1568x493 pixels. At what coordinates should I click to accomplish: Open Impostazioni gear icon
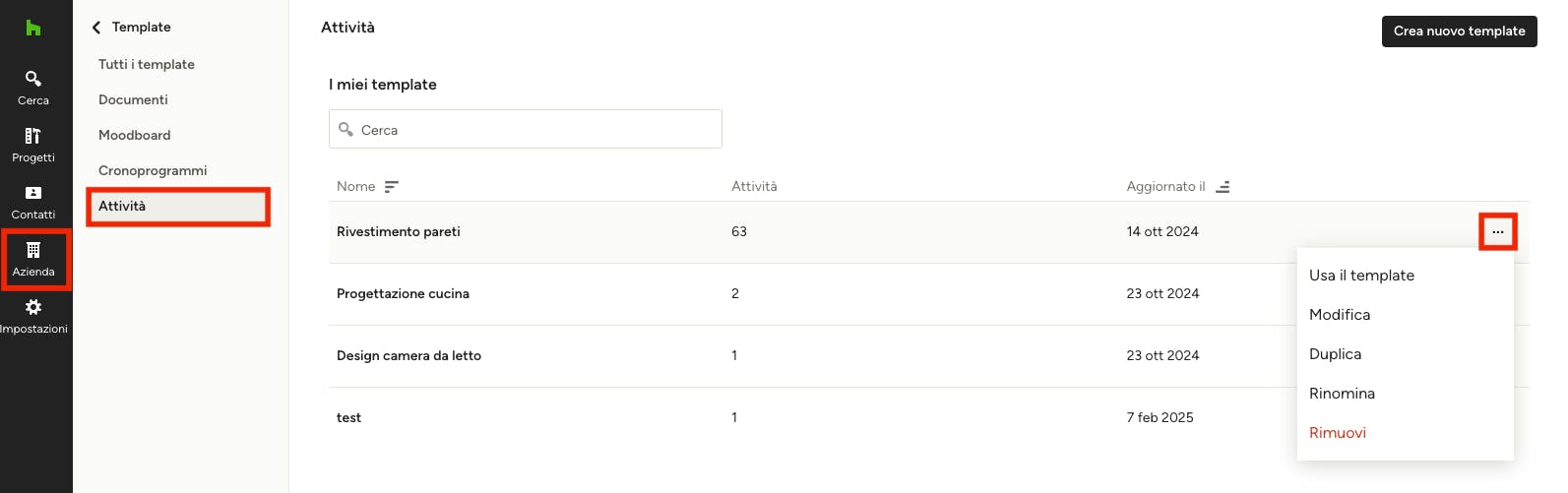(33, 307)
